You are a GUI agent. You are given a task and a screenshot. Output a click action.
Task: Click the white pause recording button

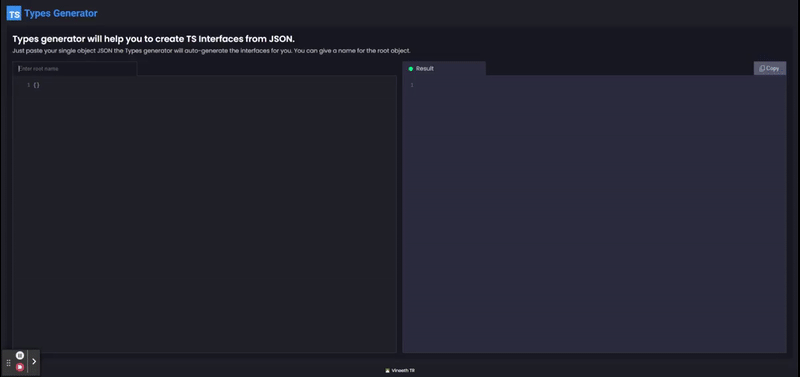[x=19, y=355]
